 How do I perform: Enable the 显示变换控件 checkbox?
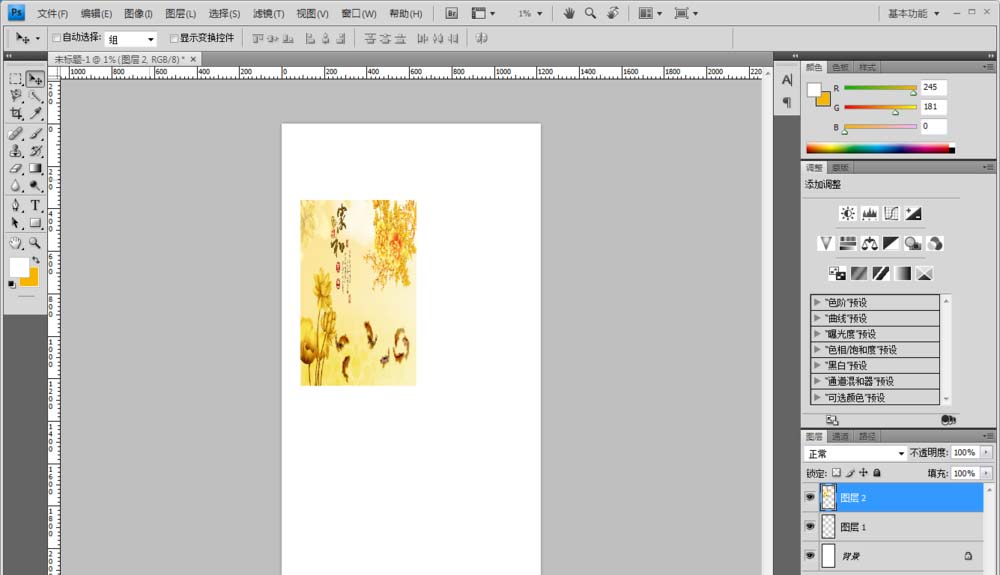(173, 38)
